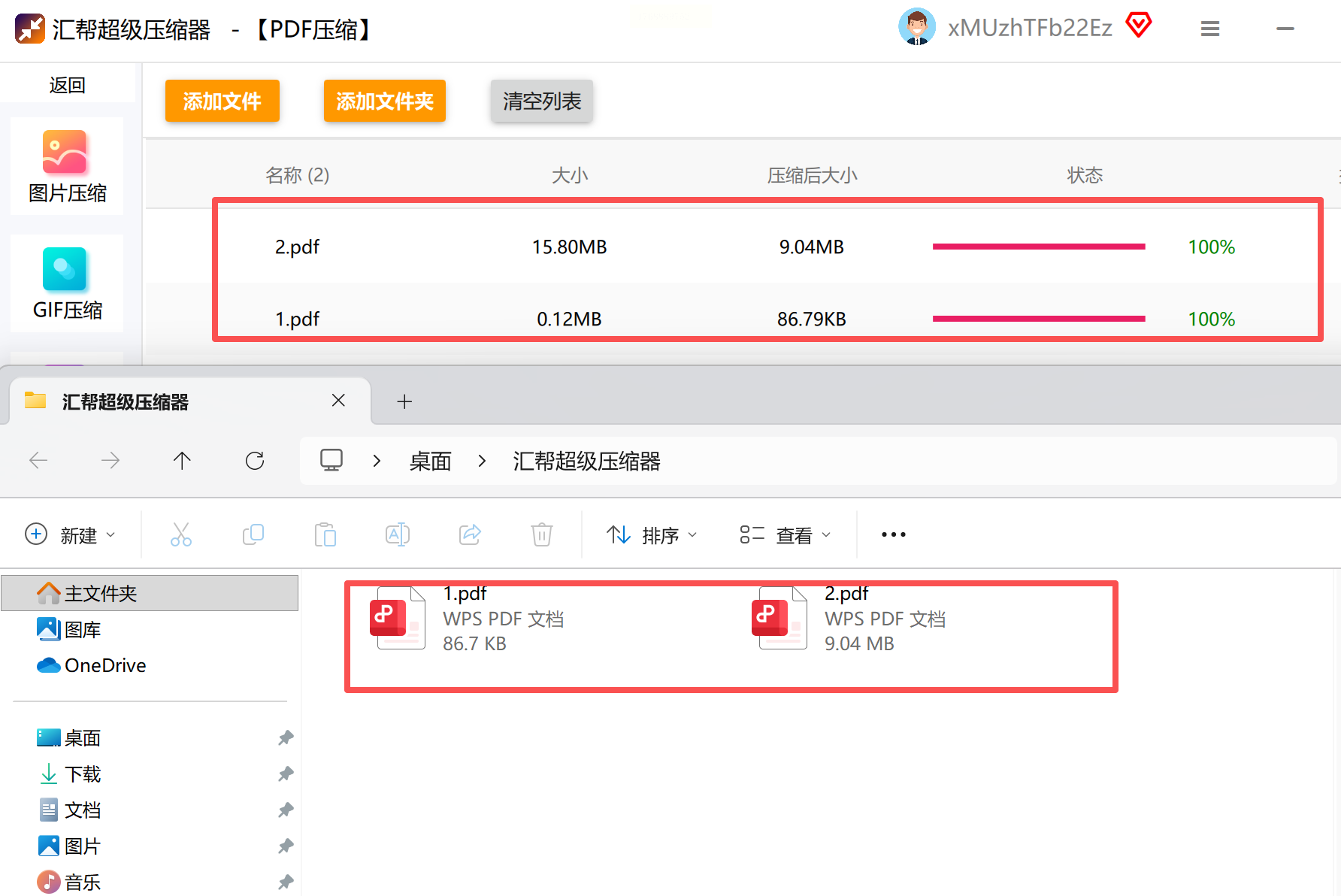The image size is (1341, 896).
Task: Click 桌面 in the address breadcrumb
Action: click(x=430, y=461)
